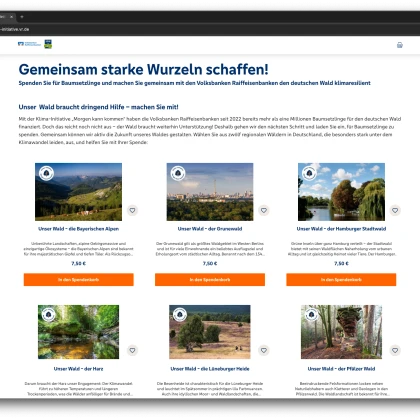420x420 pixels.
Task: Open the Harz stream photo
Action: click(x=78, y=332)
